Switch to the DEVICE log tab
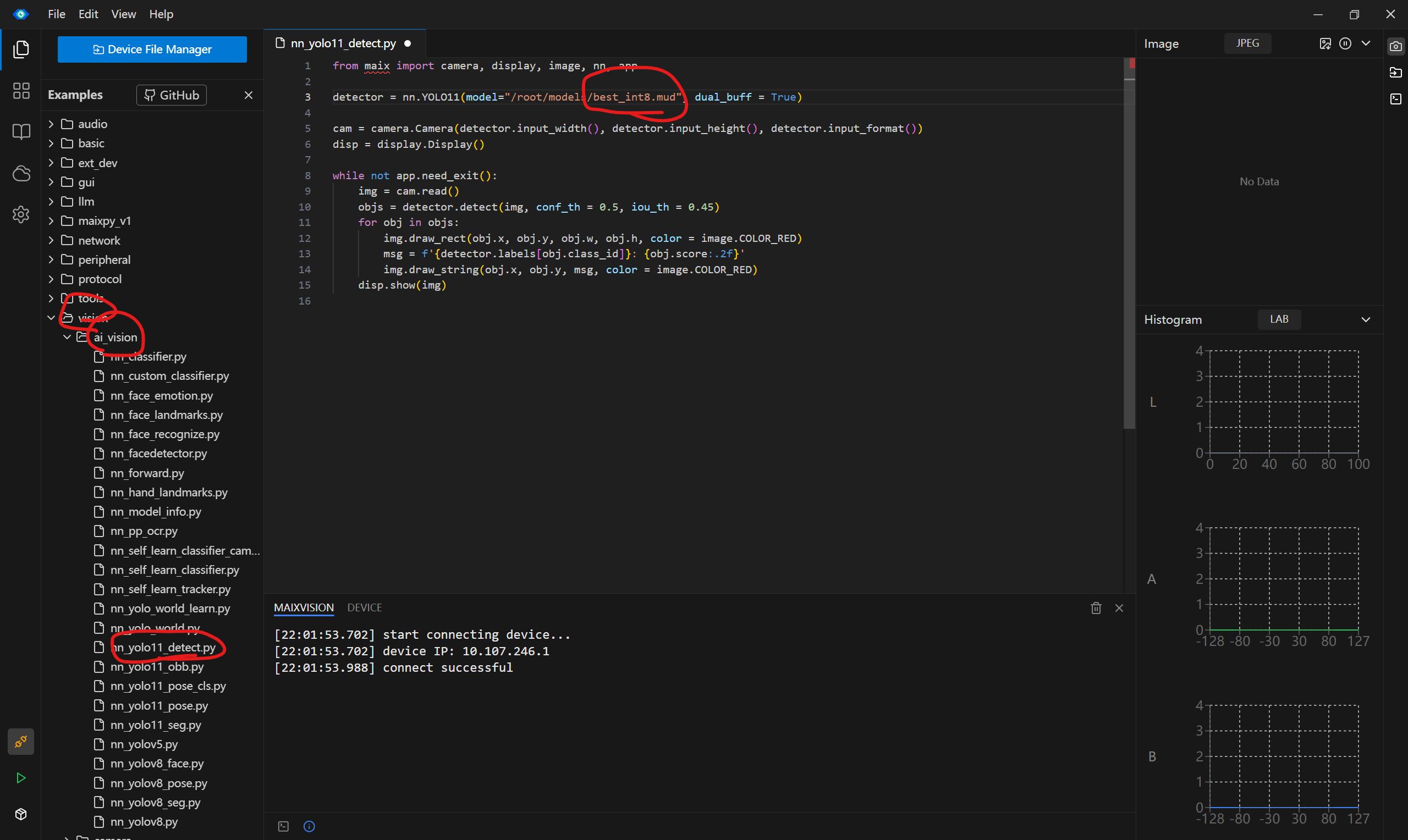Screen dimensions: 1408x840 [x=364, y=607]
